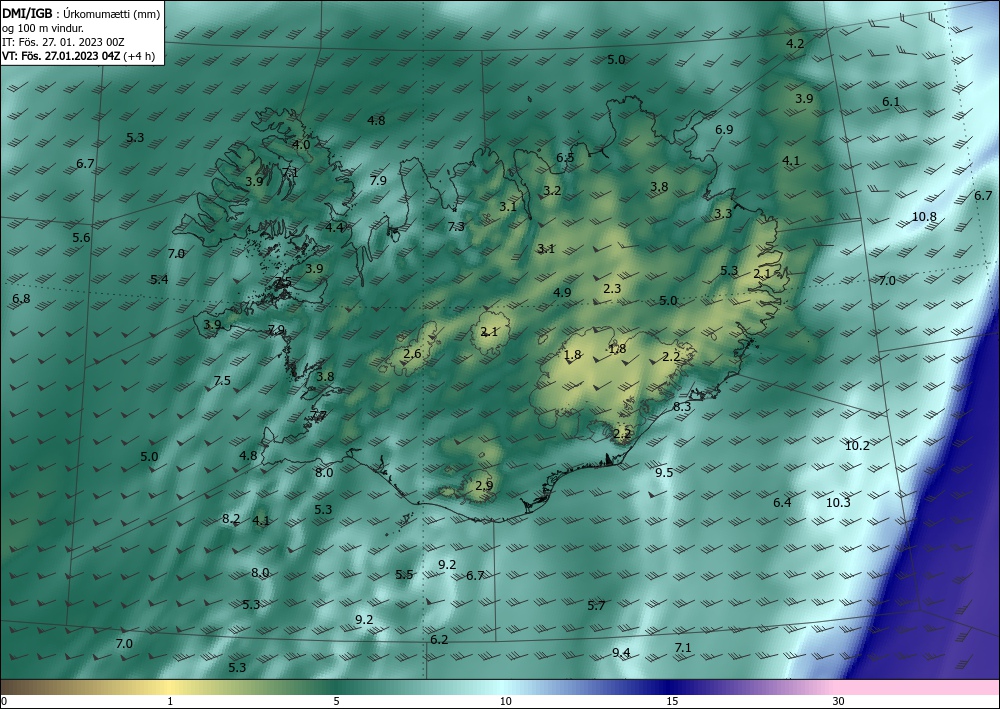Click the 'VT: Fös. 27.01.2023 04Z (+4 h)' line
This screenshot has width=1000, height=709.
click(78, 56)
